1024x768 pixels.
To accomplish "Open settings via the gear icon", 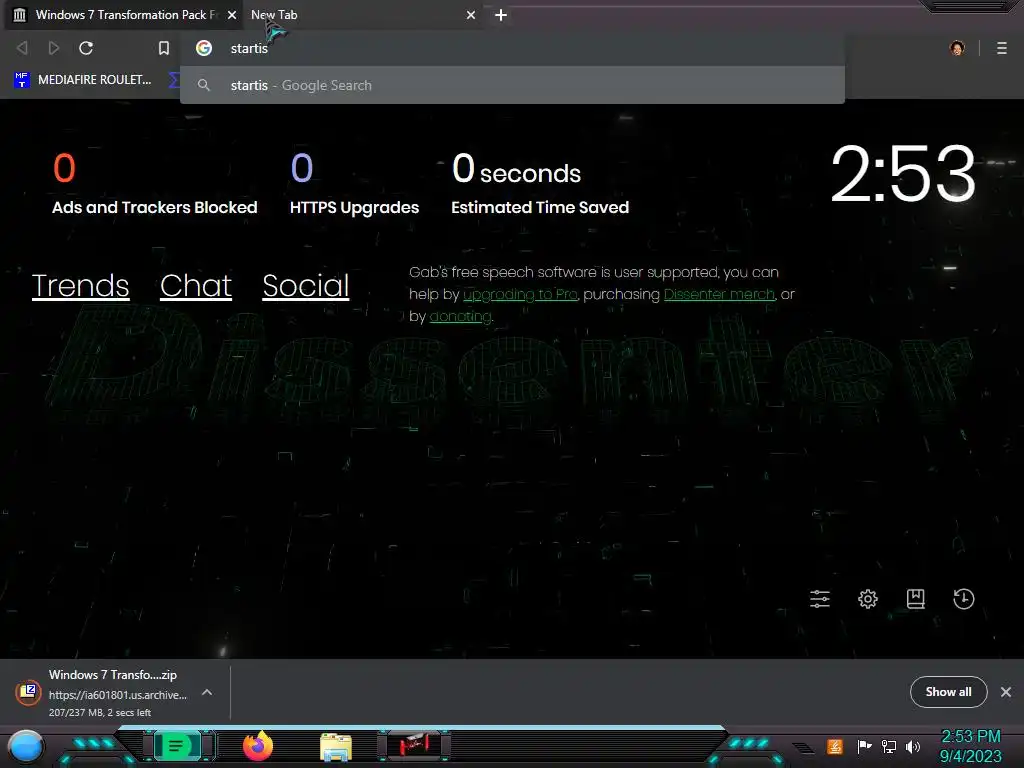I will click(x=868, y=599).
